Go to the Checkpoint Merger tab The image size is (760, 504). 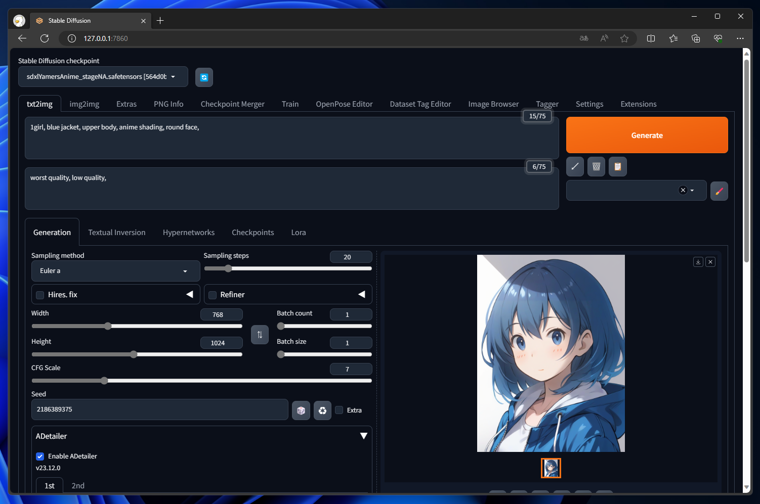[x=233, y=104]
